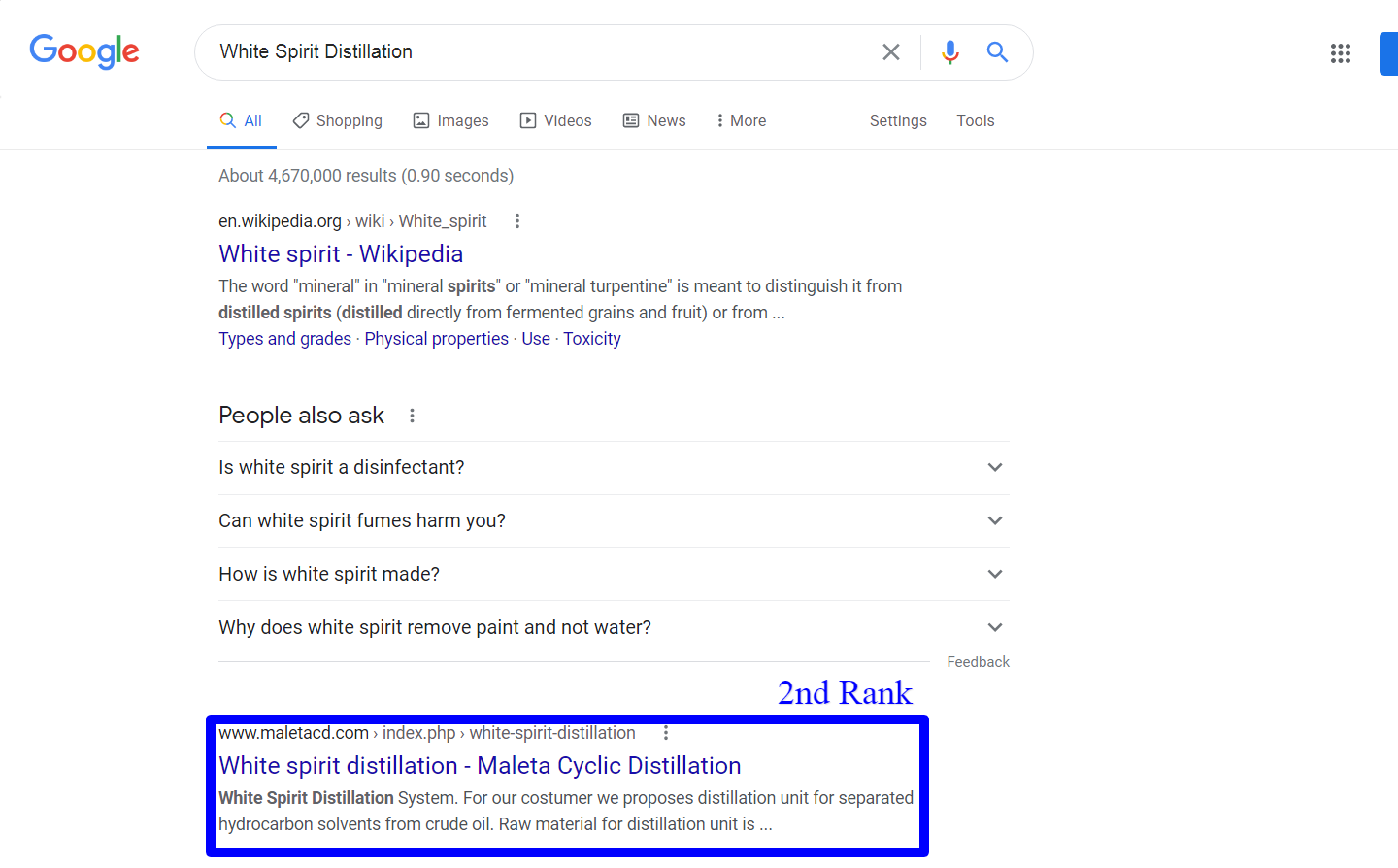The image size is (1398, 868).
Task: Clear the search box with the X icon
Action: click(891, 52)
